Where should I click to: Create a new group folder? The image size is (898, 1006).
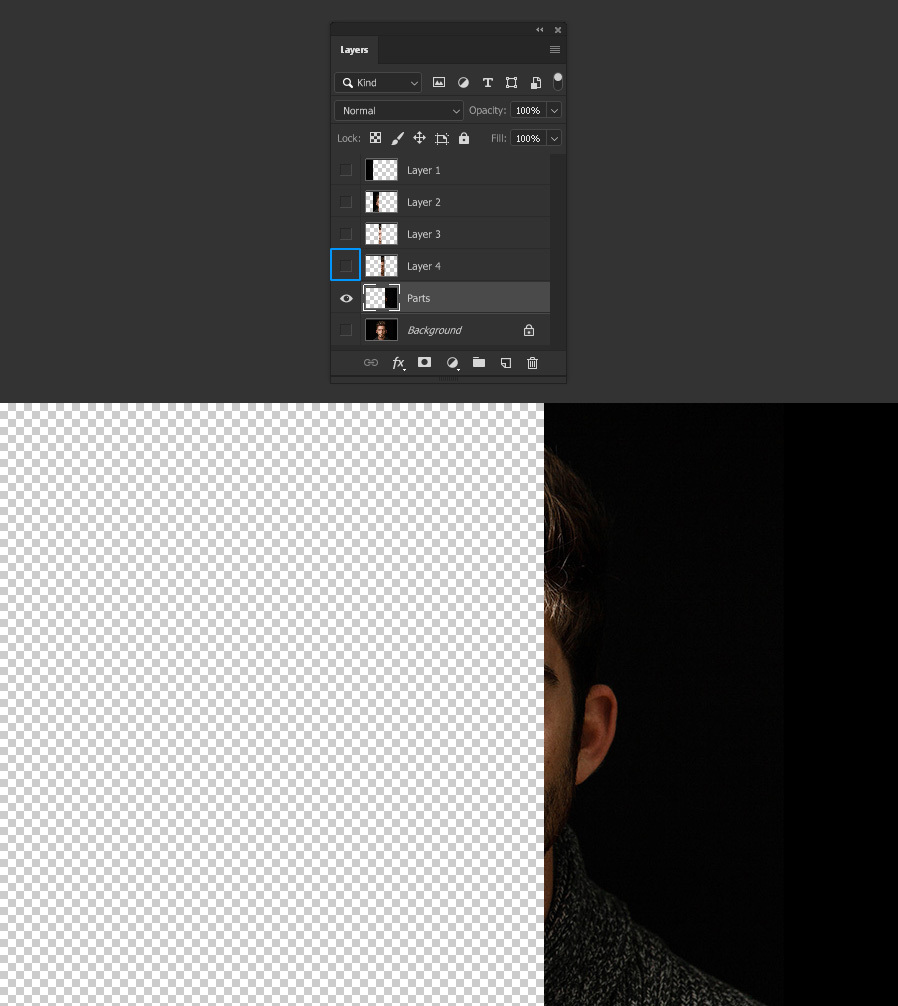[x=479, y=362]
